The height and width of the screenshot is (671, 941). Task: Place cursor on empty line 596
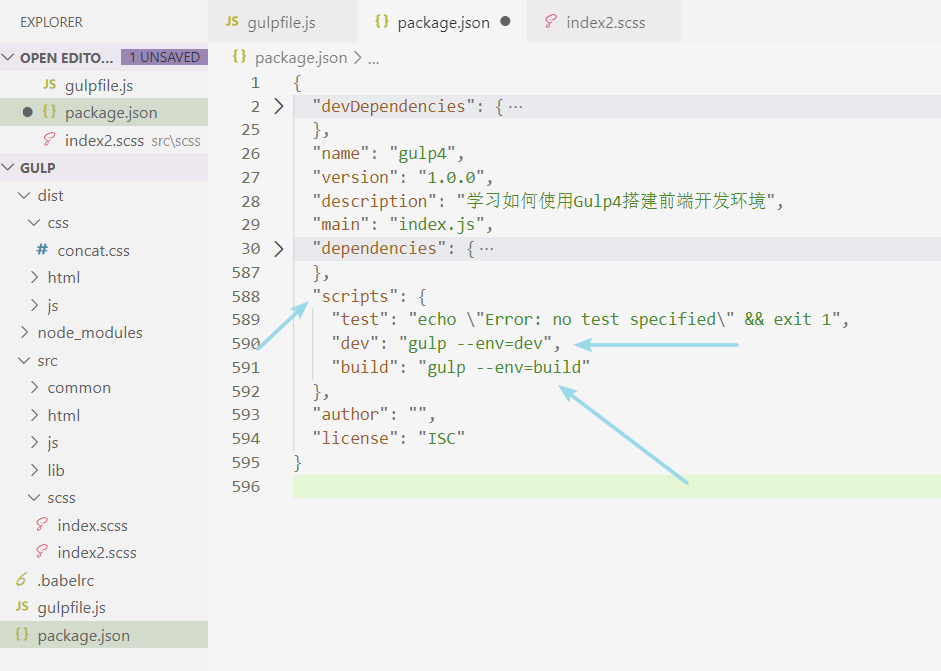click(600, 486)
